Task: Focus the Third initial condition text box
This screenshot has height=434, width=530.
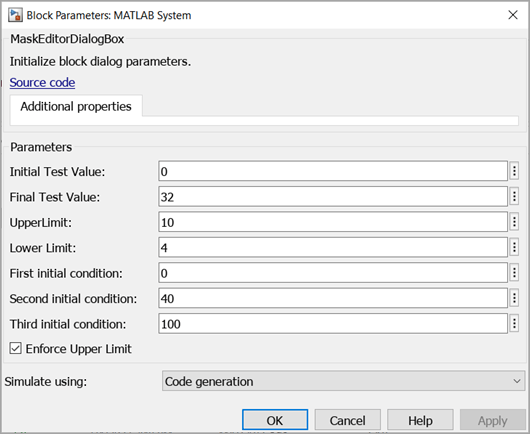Action: click(333, 323)
